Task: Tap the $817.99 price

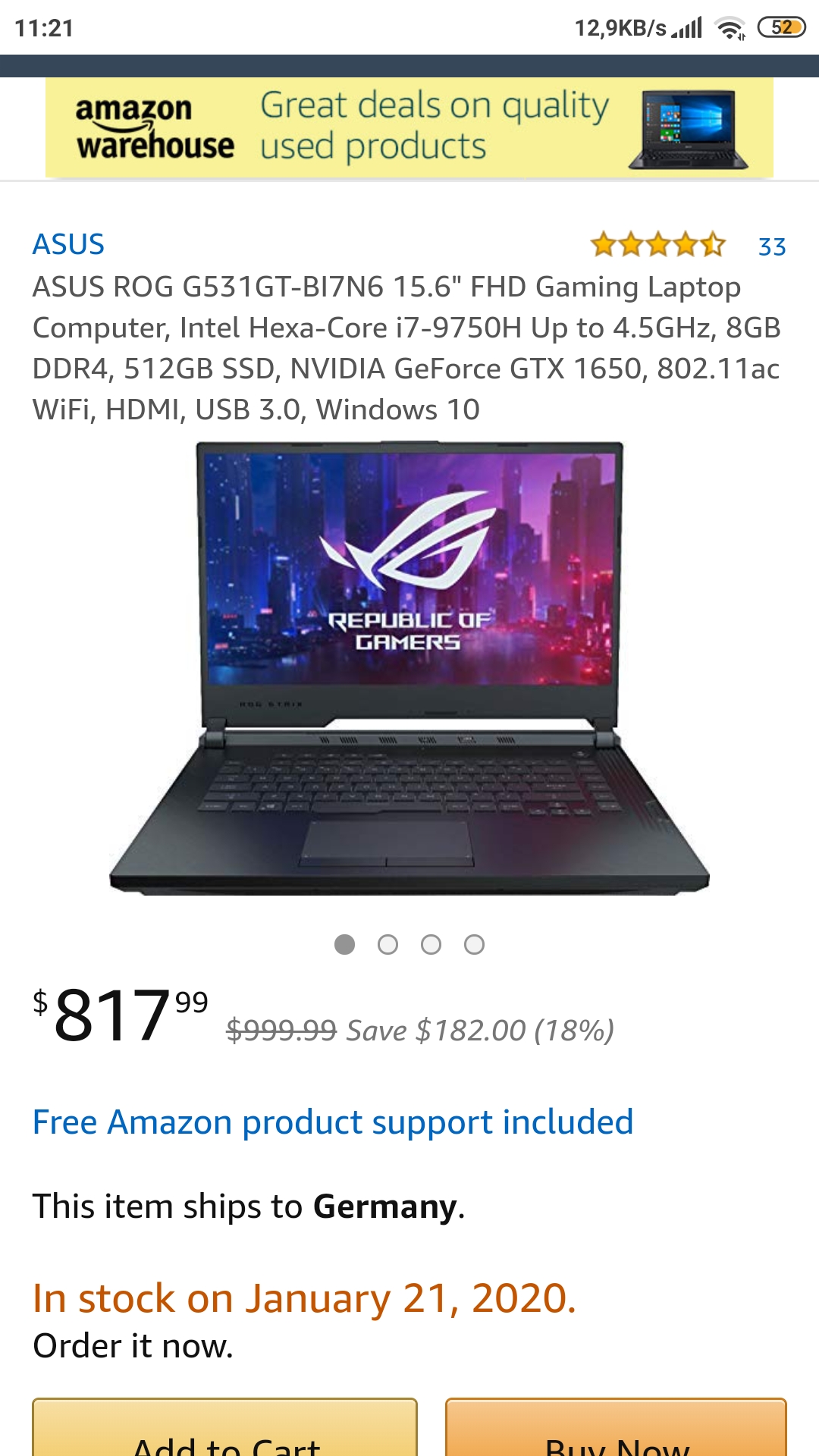Action: point(120,1015)
